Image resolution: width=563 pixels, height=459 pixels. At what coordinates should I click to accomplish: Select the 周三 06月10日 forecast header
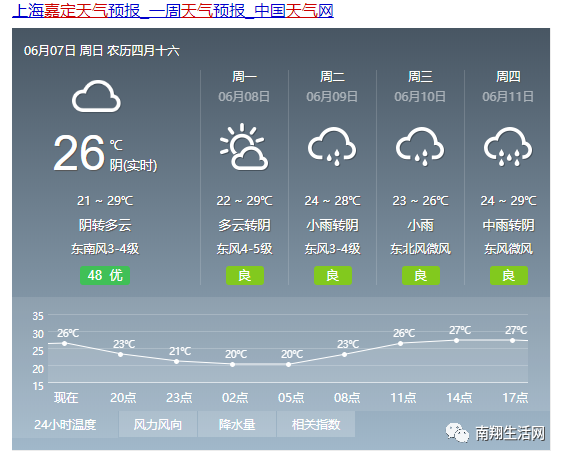tap(420, 86)
